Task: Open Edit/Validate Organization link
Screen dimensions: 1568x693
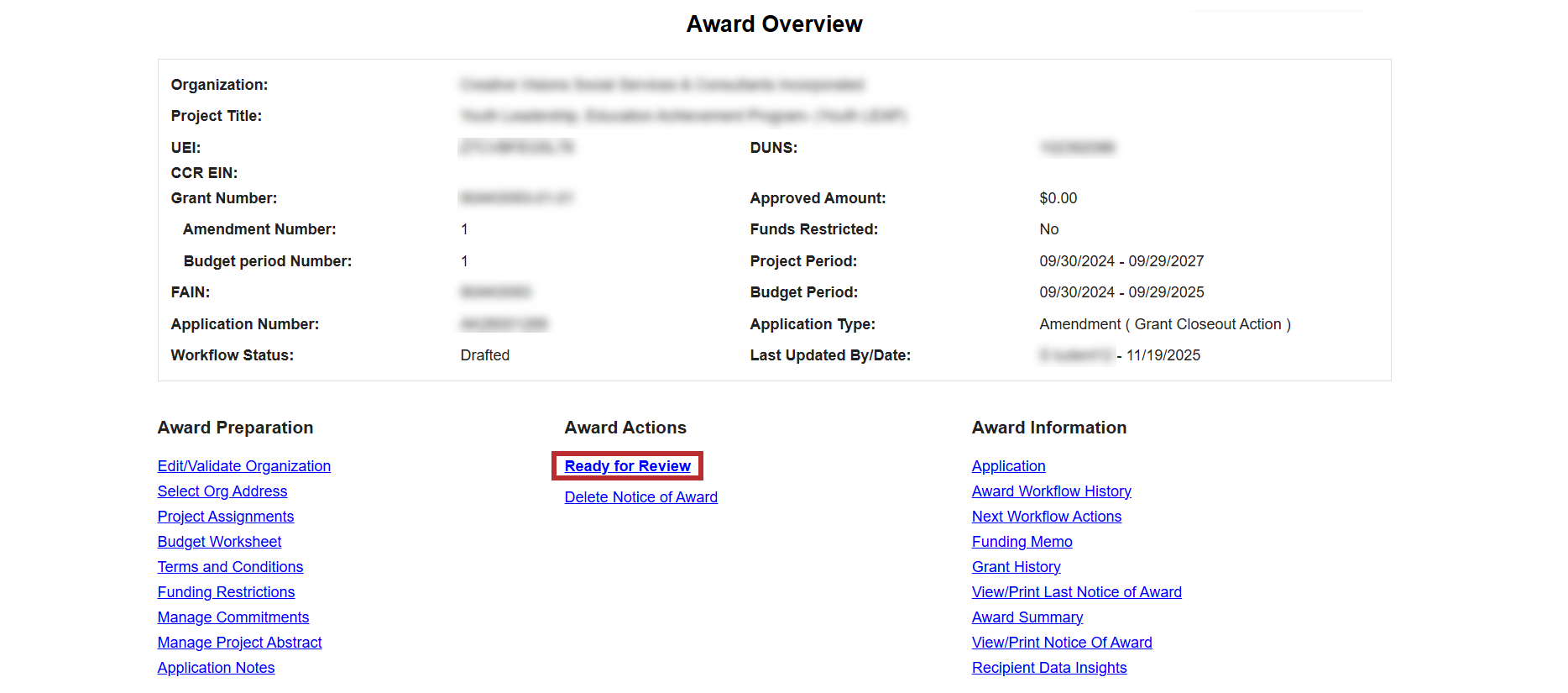Action: (x=243, y=466)
